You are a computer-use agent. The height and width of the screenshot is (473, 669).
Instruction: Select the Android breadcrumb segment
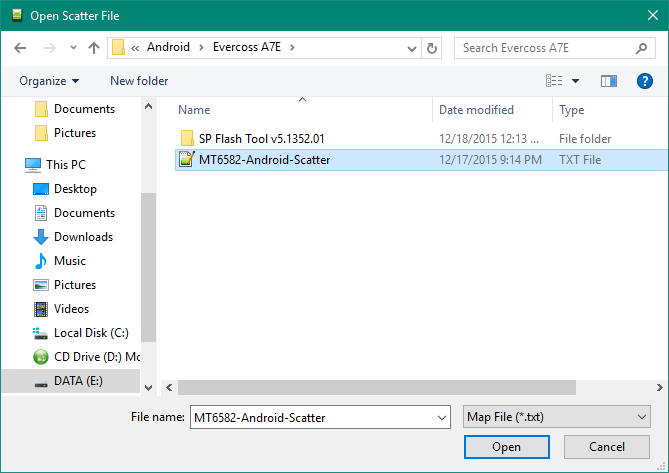[169, 47]
